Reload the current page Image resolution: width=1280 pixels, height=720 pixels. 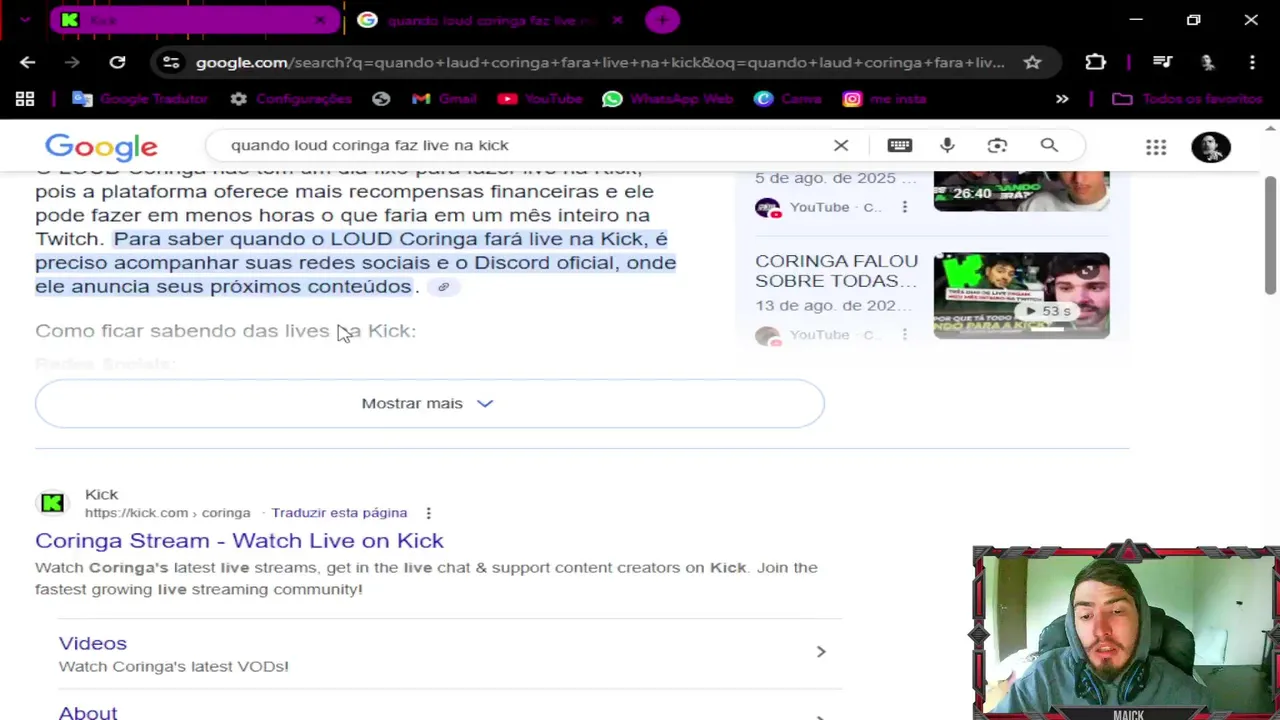pyautogui.click(x=117, y=62)
